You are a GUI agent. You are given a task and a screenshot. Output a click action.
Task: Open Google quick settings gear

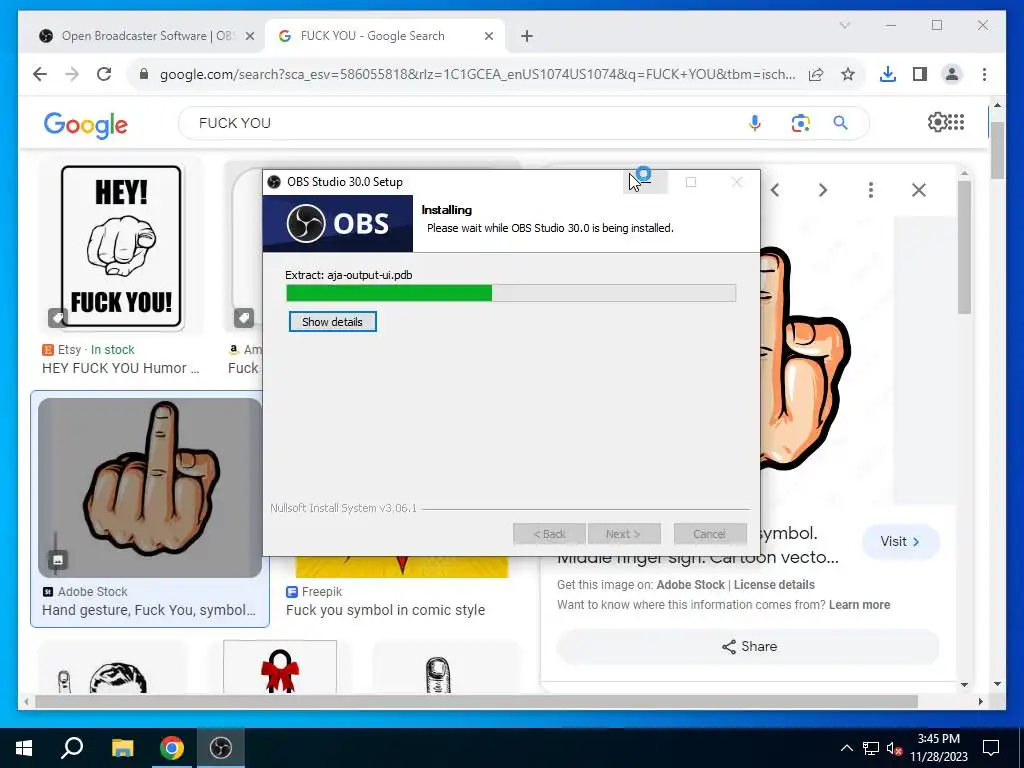click(x=937, y=122)
